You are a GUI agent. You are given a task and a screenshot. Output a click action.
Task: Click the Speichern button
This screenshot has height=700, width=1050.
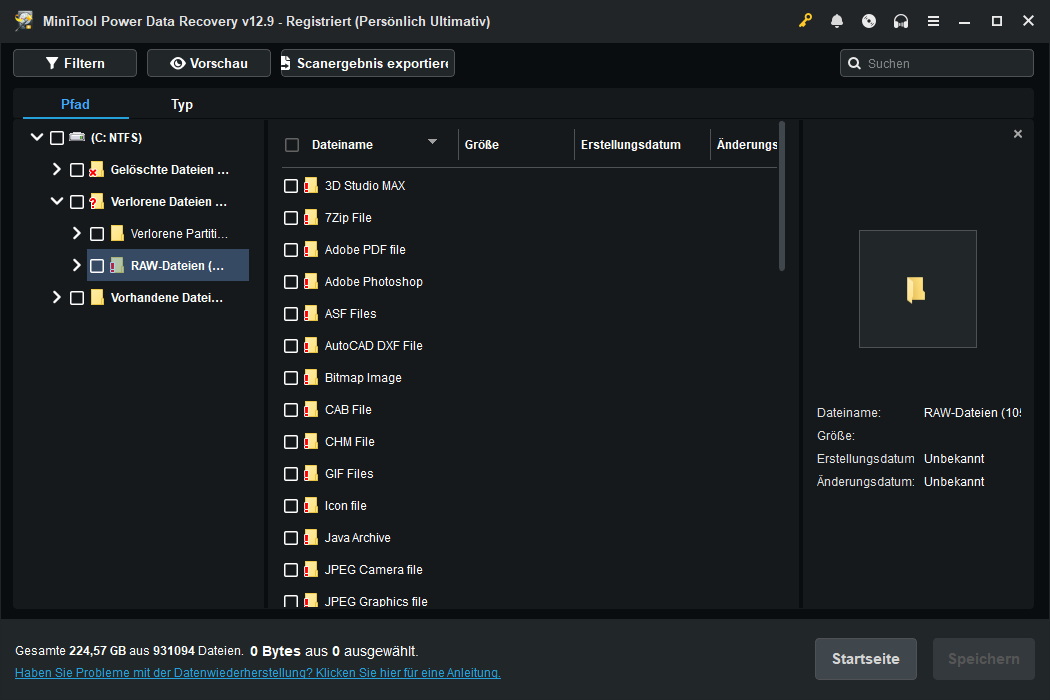984,659
